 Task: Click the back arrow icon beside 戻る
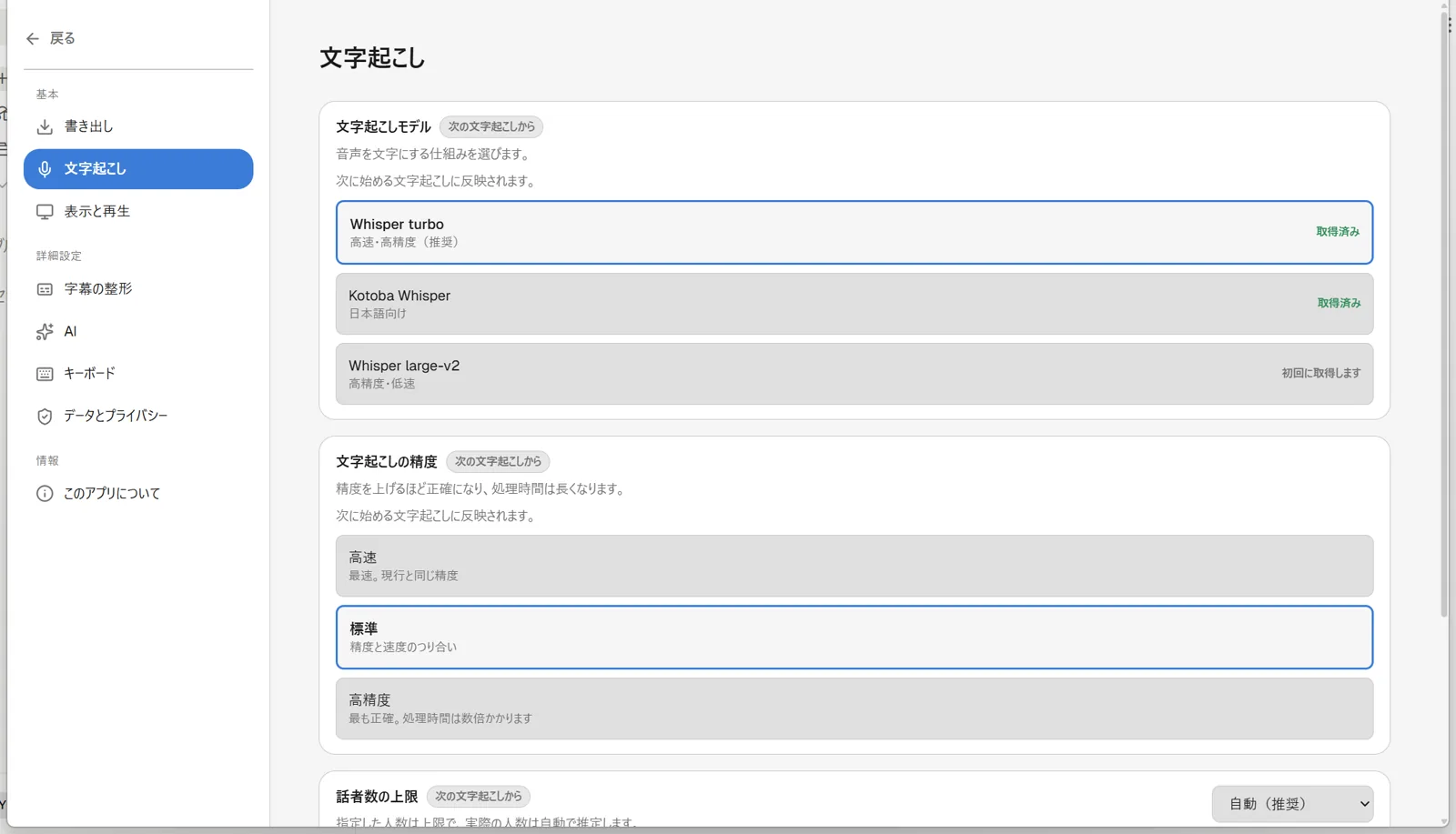tap(33, 38)
